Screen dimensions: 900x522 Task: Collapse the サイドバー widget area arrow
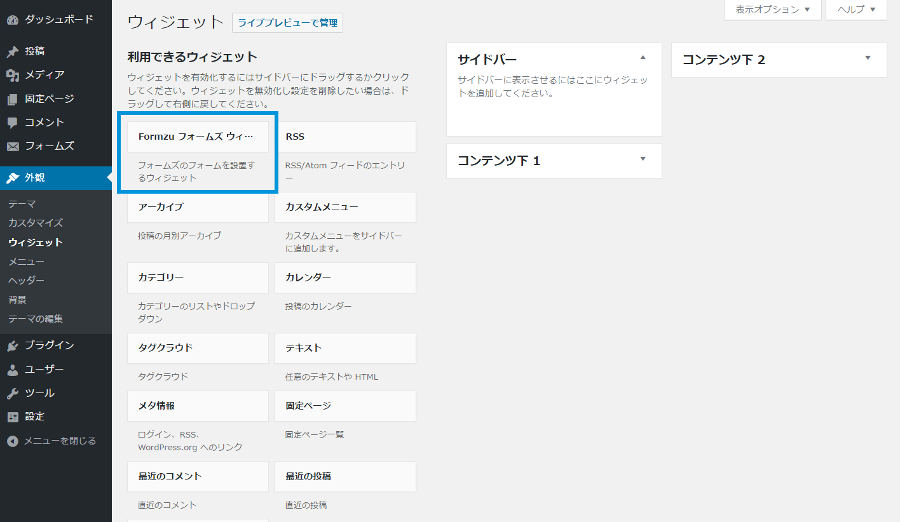[643, 58]
